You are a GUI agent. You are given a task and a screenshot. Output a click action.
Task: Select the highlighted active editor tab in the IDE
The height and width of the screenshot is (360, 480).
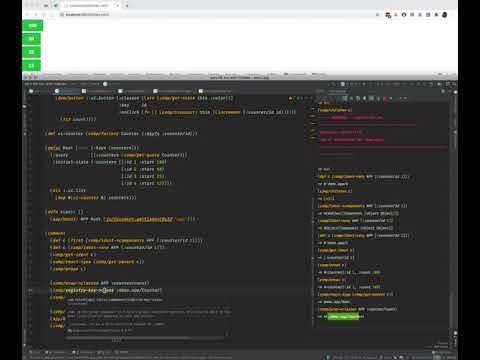click(67, 91)
